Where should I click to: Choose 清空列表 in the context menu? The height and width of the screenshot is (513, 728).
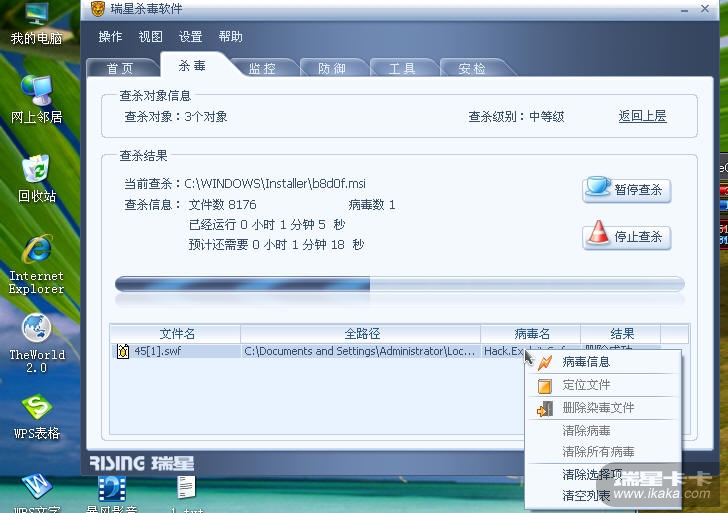tap(604, 495)
